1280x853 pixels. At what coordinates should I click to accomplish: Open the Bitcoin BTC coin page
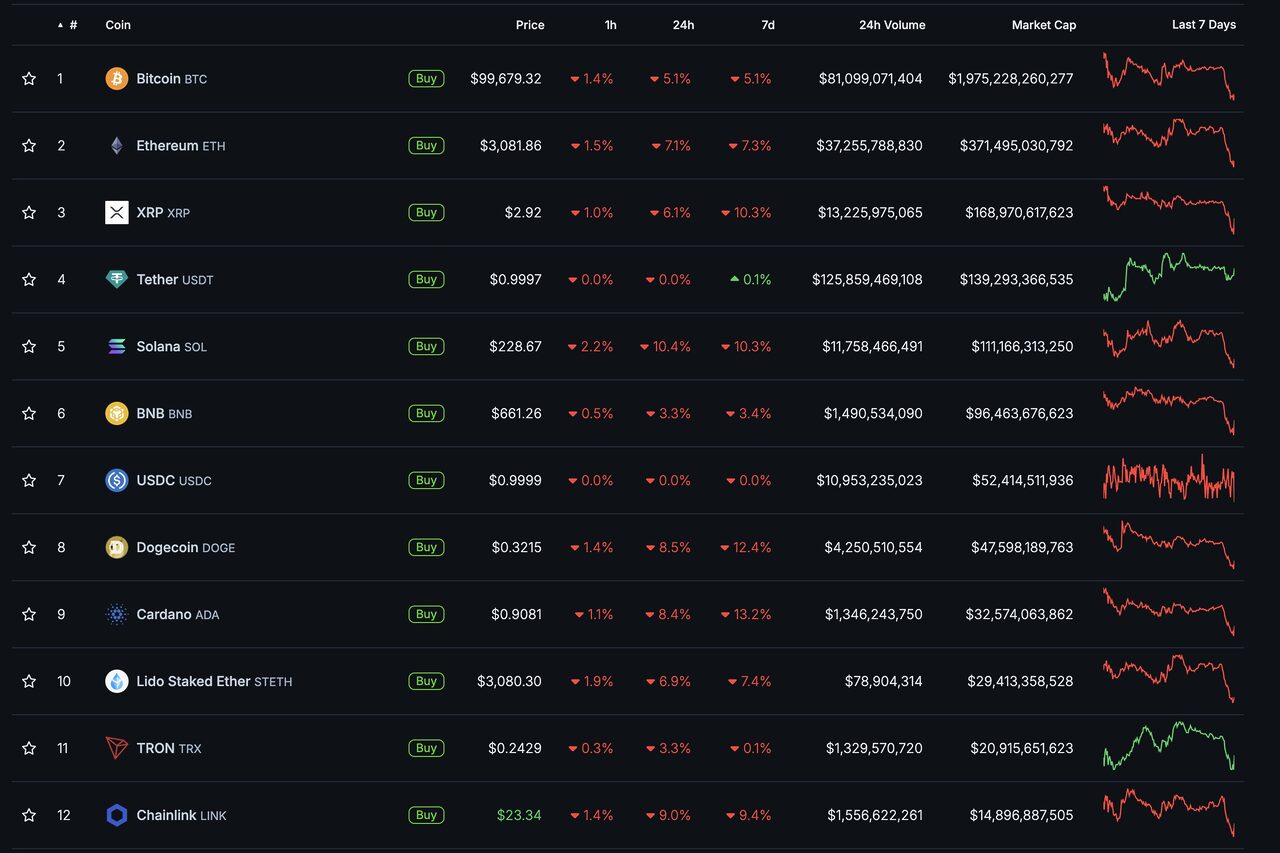coord(172,78)
